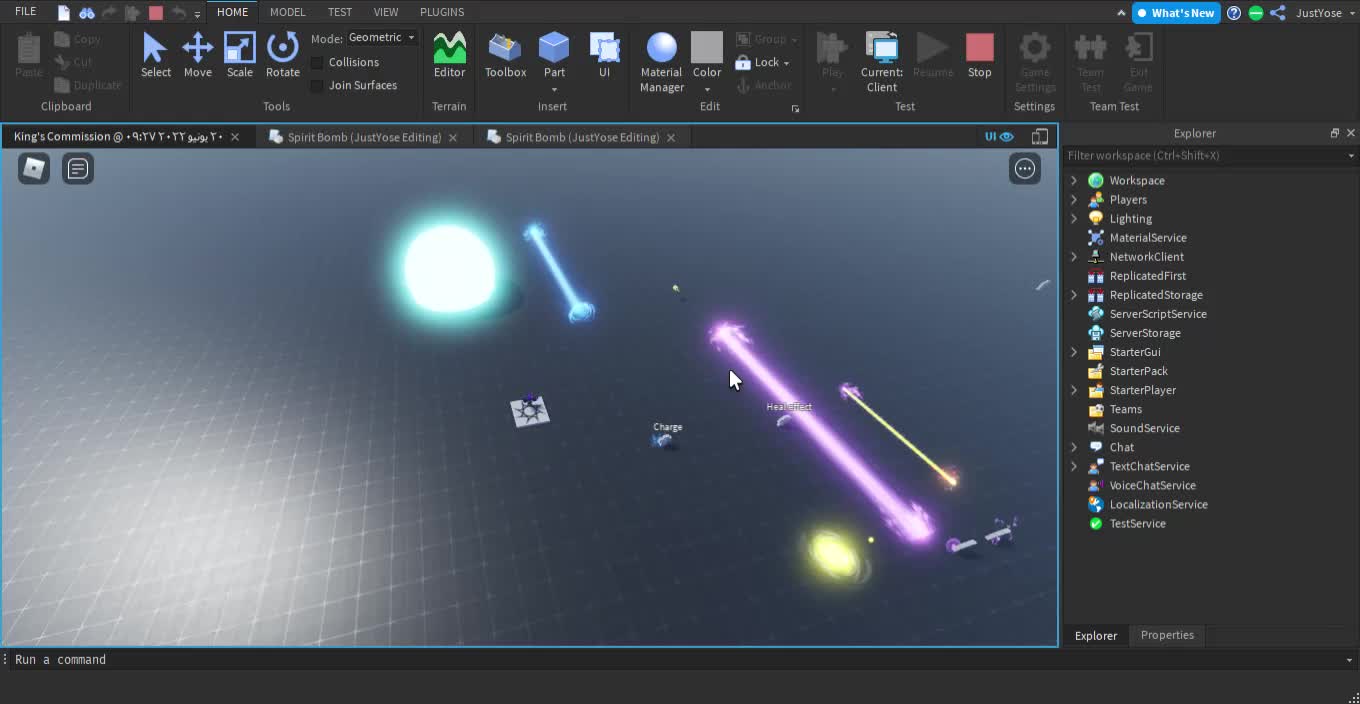The width and height of the screenshot is (1360, 704).
Task: Select the Rotate tool
Action: [x=283, y=55]
